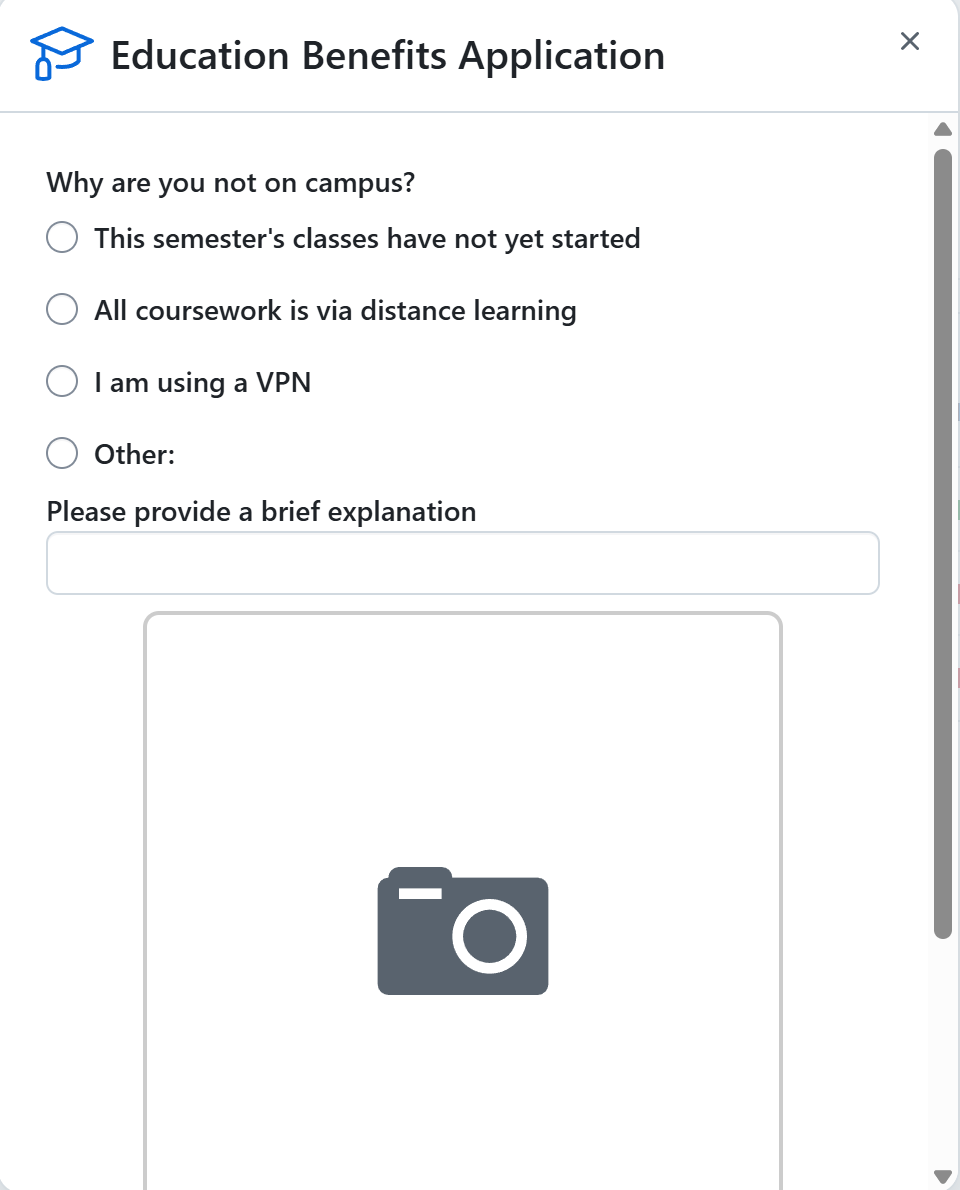Choose the "I am using a VPN" option

pyautogui.click(x=61, y=381)
